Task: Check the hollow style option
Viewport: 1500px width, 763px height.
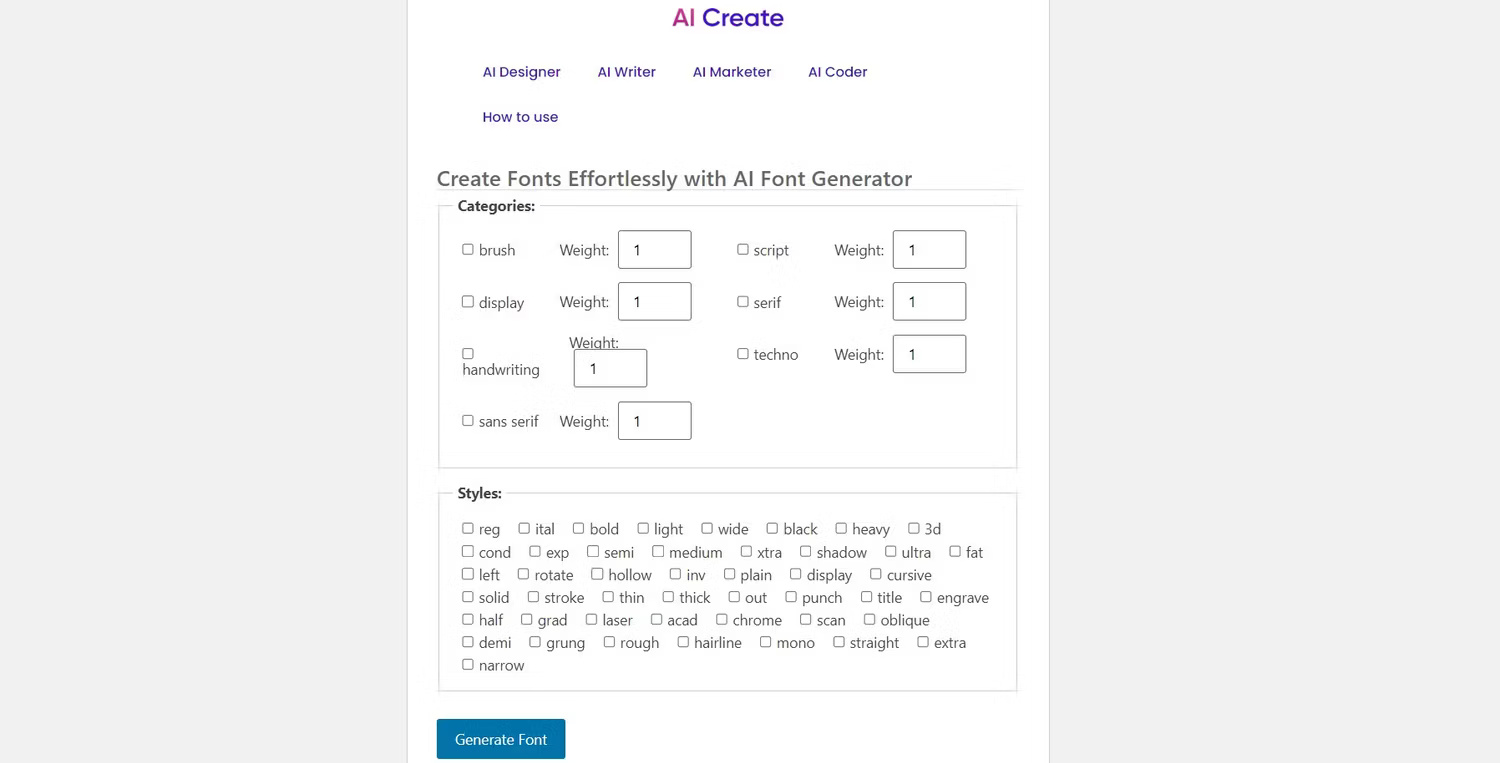Action: click(x=599, y=574)
